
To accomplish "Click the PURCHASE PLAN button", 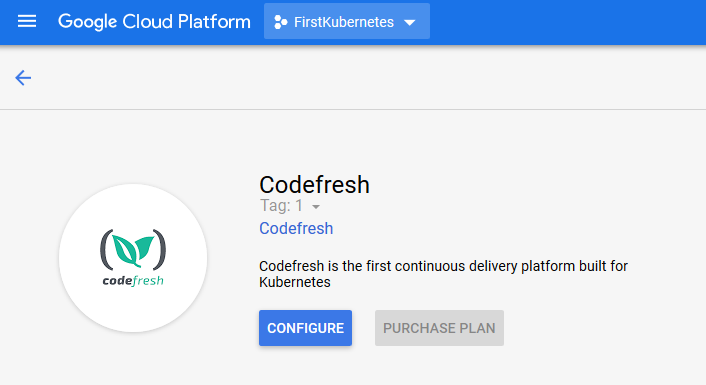I will [x=439, y=328].
